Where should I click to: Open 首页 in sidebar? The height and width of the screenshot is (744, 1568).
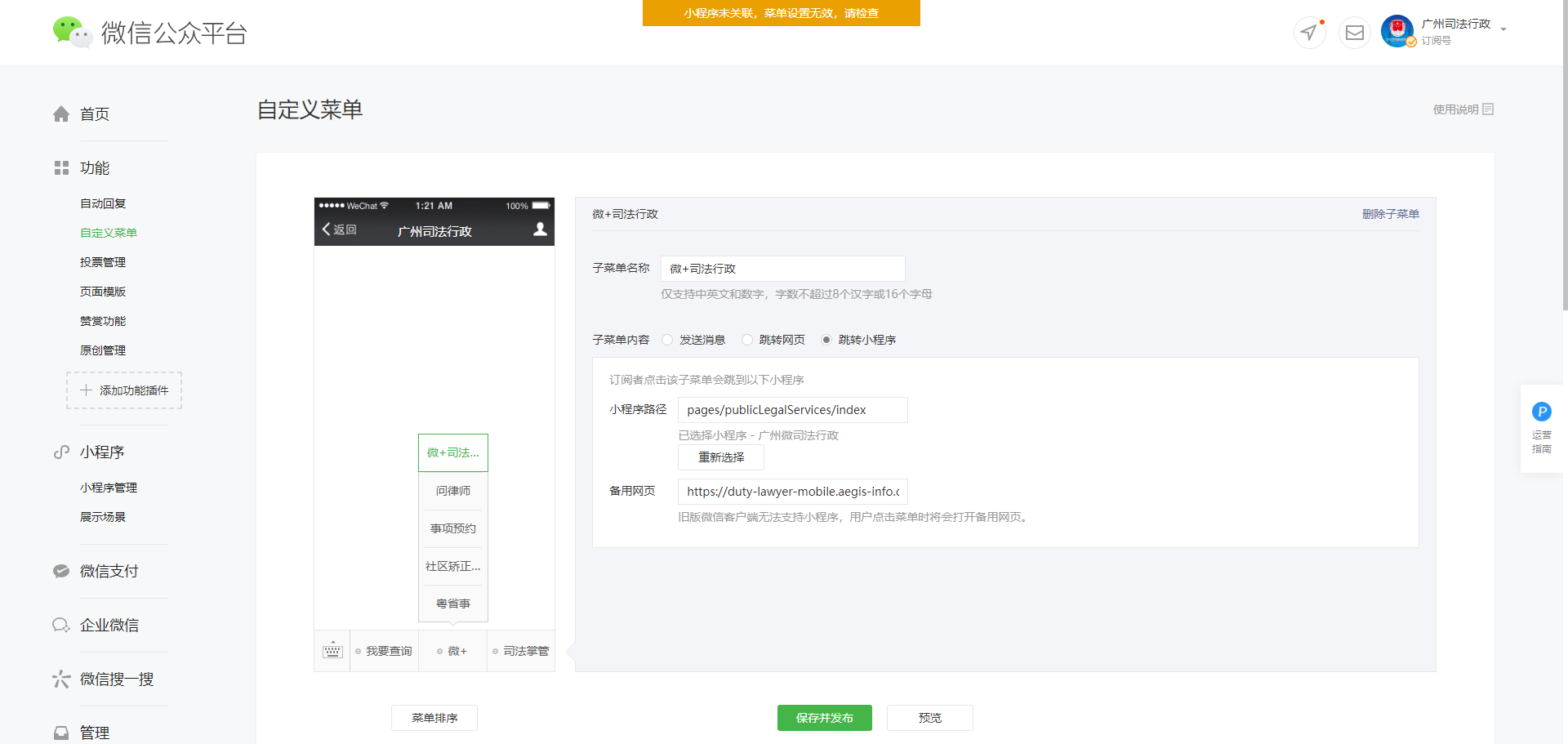point(95,114)
